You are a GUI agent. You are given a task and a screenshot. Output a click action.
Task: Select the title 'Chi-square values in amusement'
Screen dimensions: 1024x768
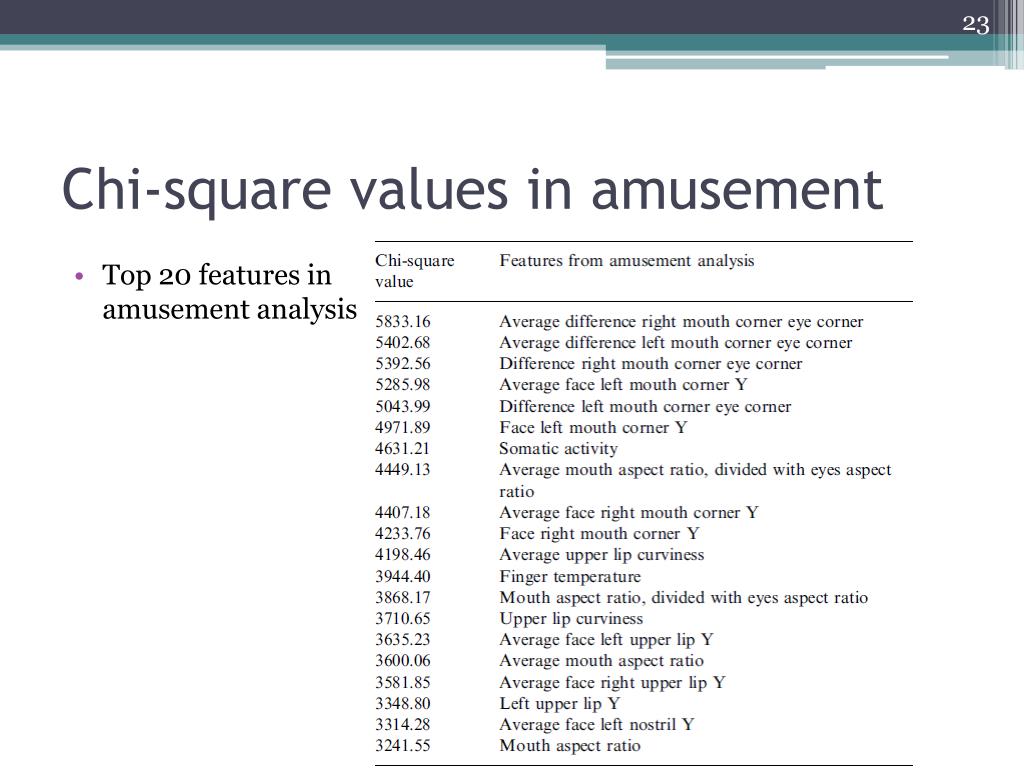pos(473,189)
